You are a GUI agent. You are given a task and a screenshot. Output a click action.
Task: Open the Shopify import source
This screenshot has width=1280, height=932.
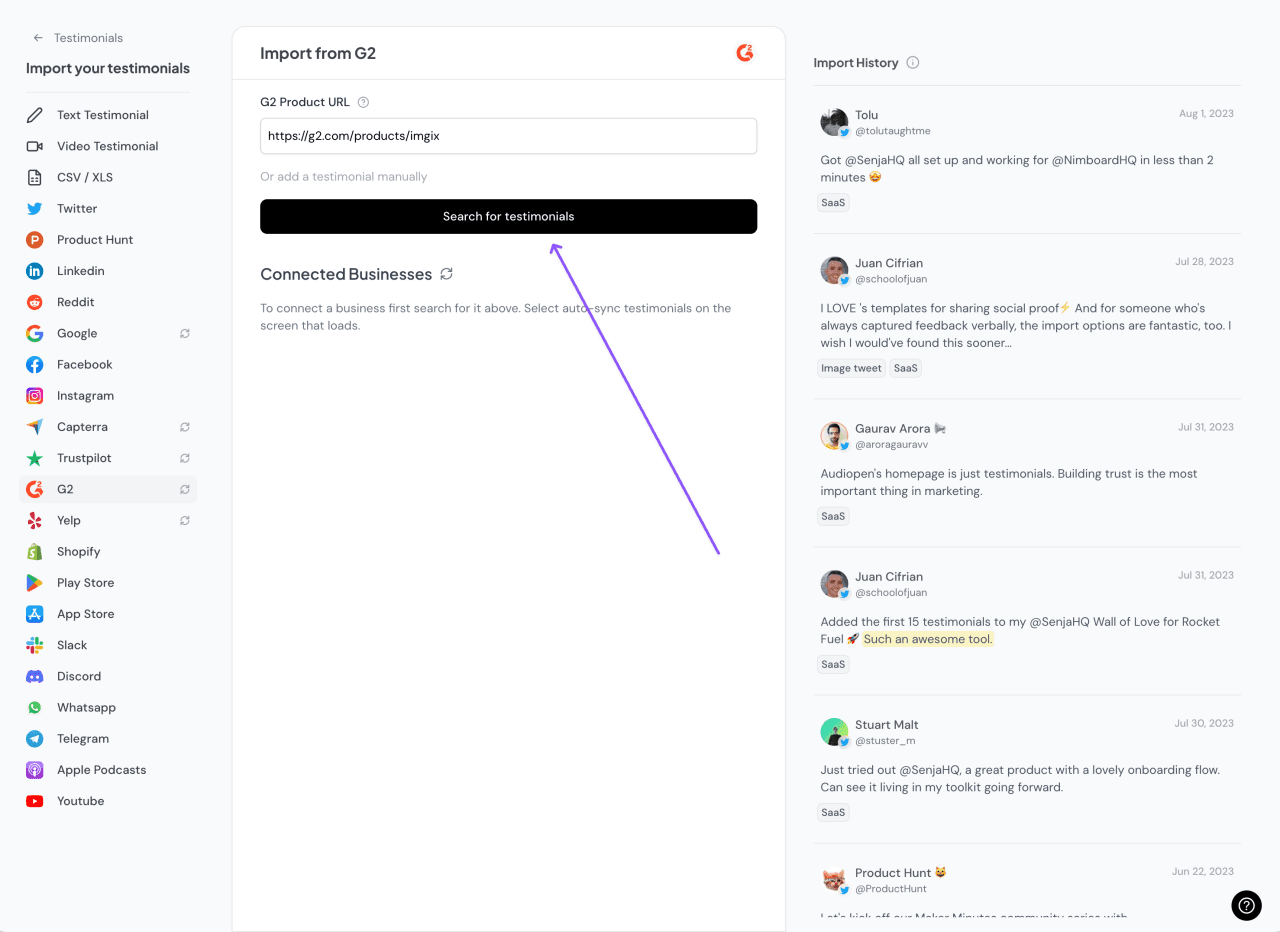point(110,552)
